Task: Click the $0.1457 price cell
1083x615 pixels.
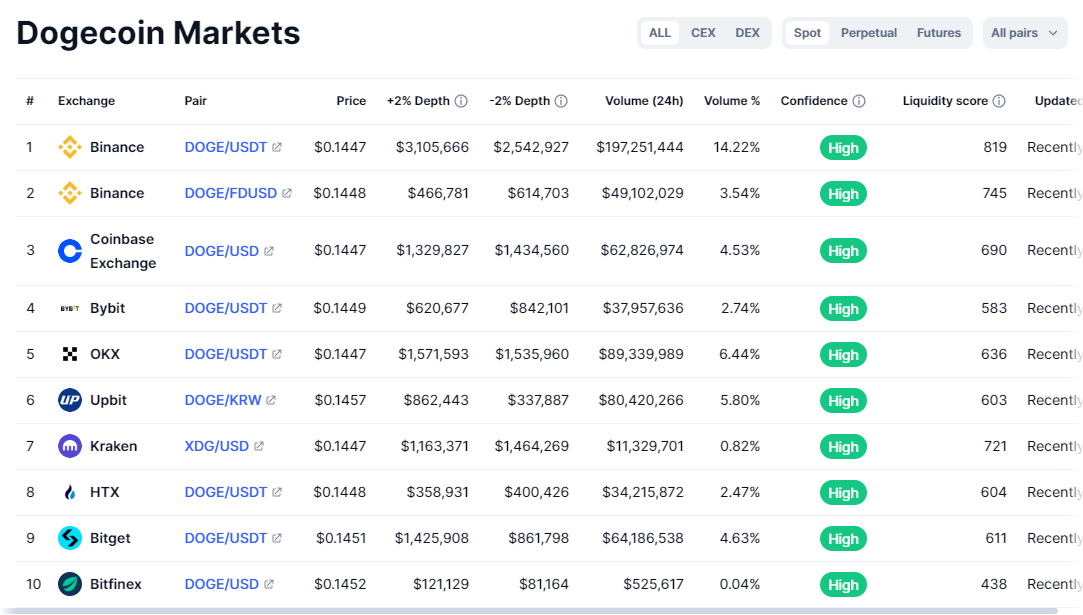Action: click(340, 400)
